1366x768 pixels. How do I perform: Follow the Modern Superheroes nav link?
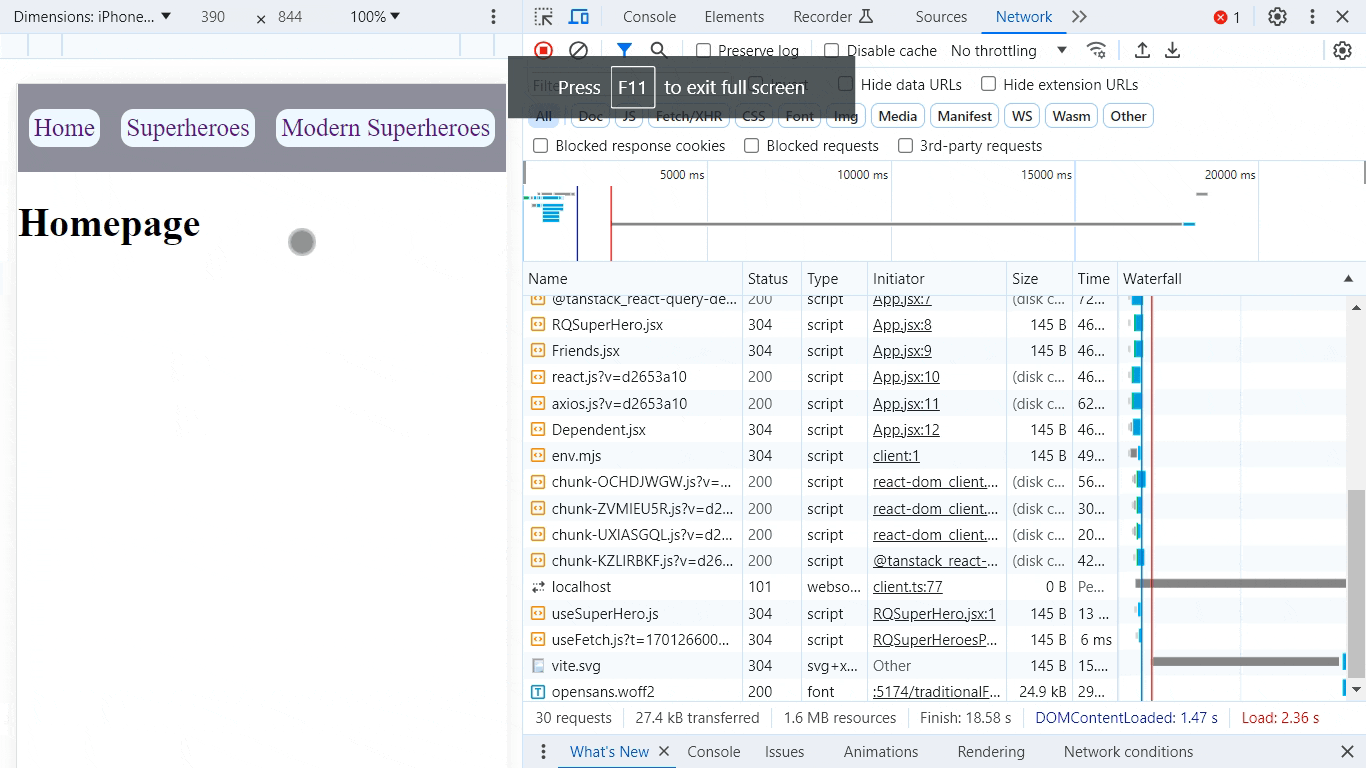(385, 128)
